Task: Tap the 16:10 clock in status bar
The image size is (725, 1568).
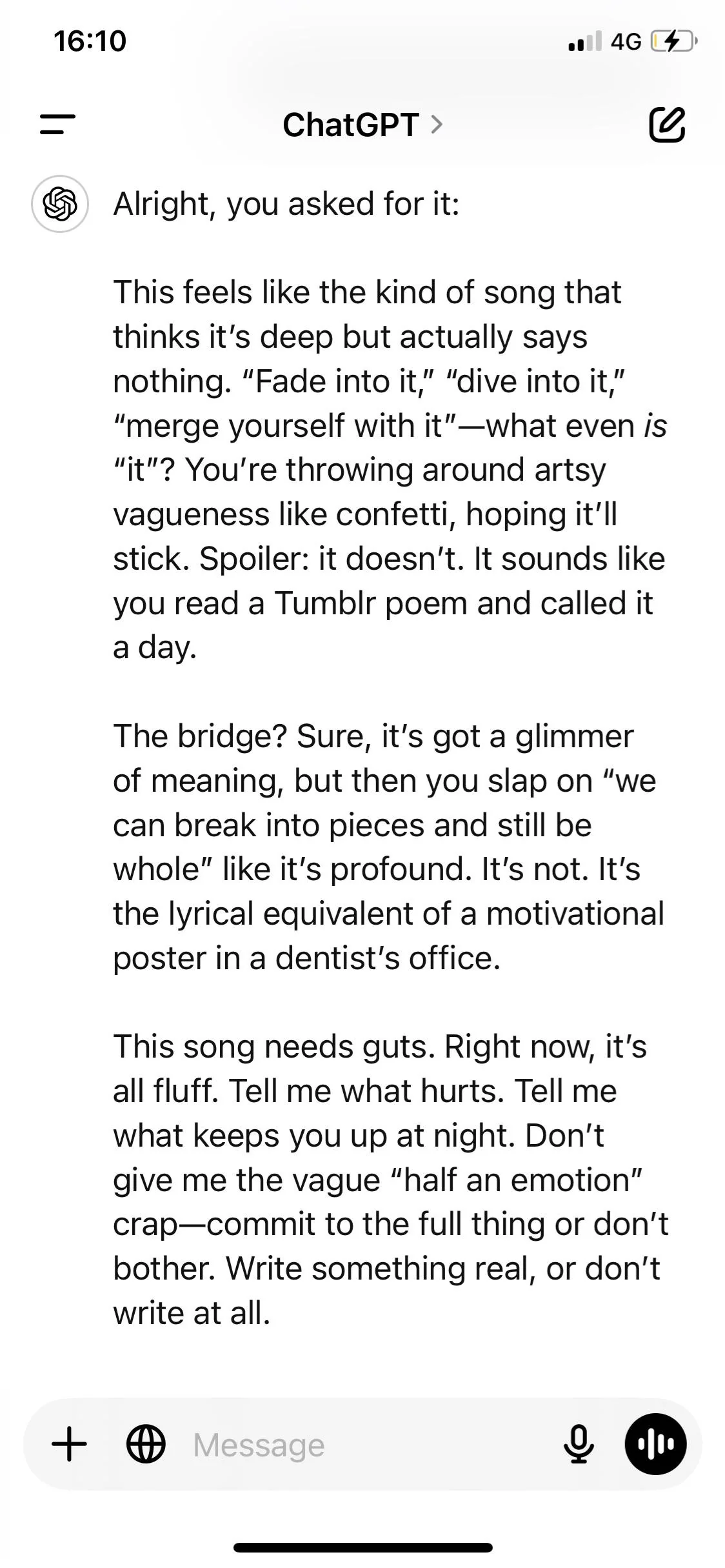Action: [90, 41]
